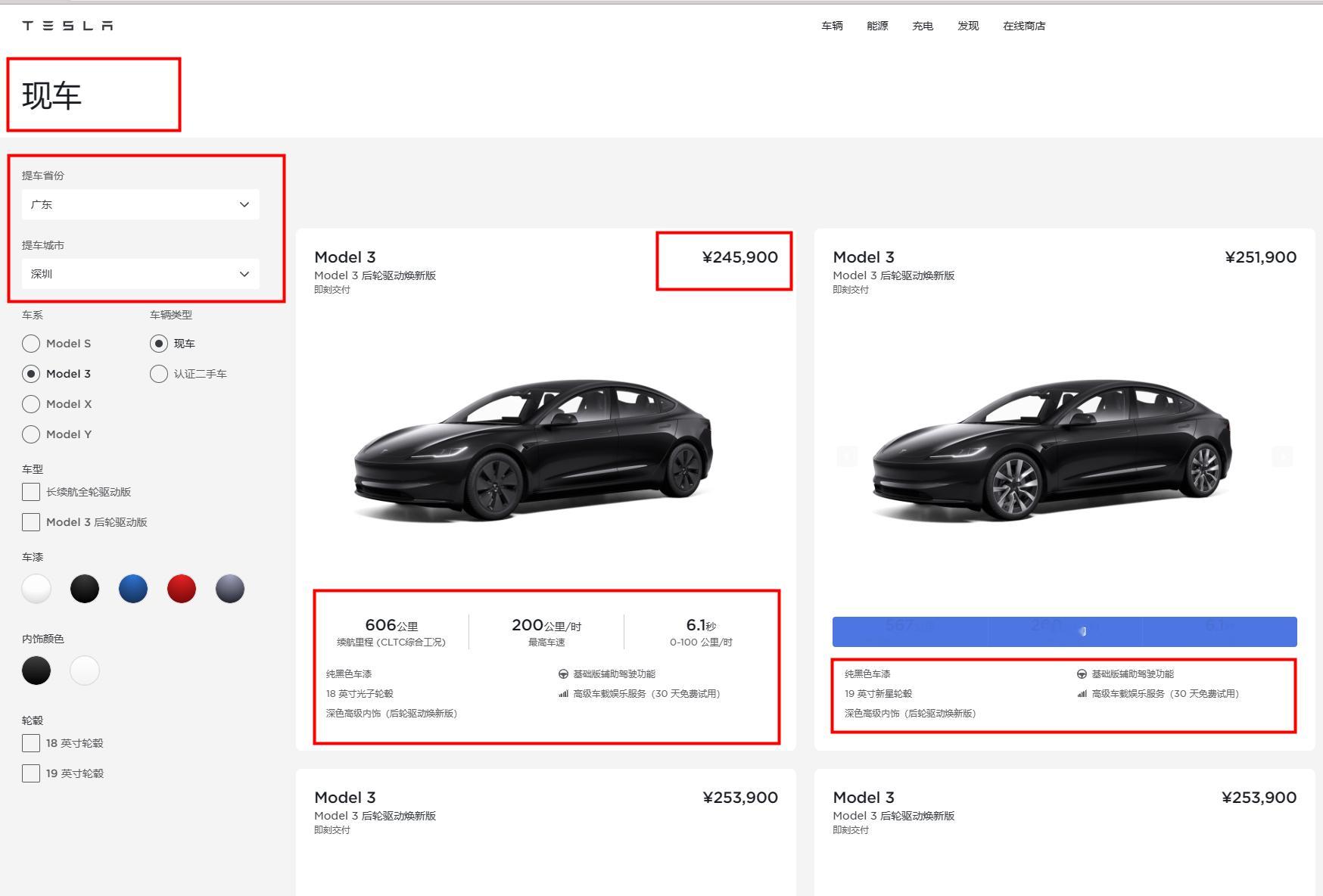Click the 606公里 range value
The image size is (1323, 896).
391,625
